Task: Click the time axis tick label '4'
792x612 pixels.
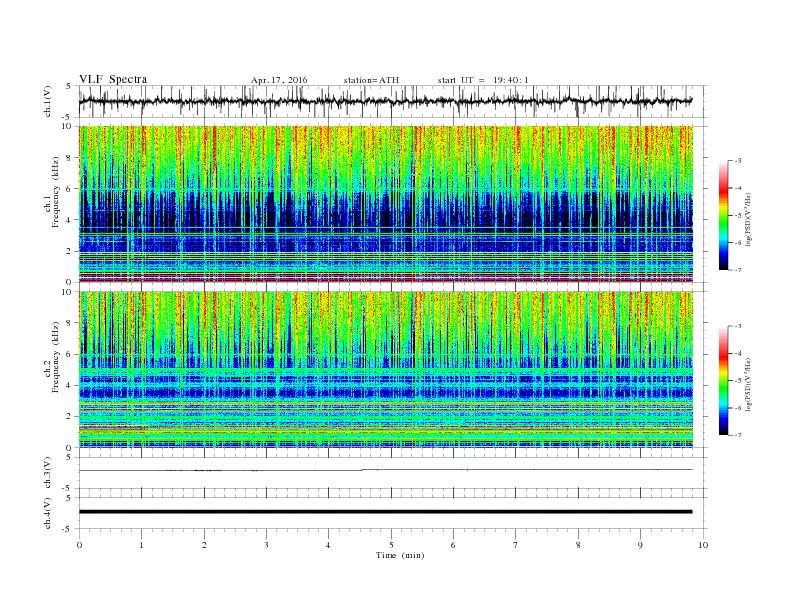Action: tap(329, 545)
